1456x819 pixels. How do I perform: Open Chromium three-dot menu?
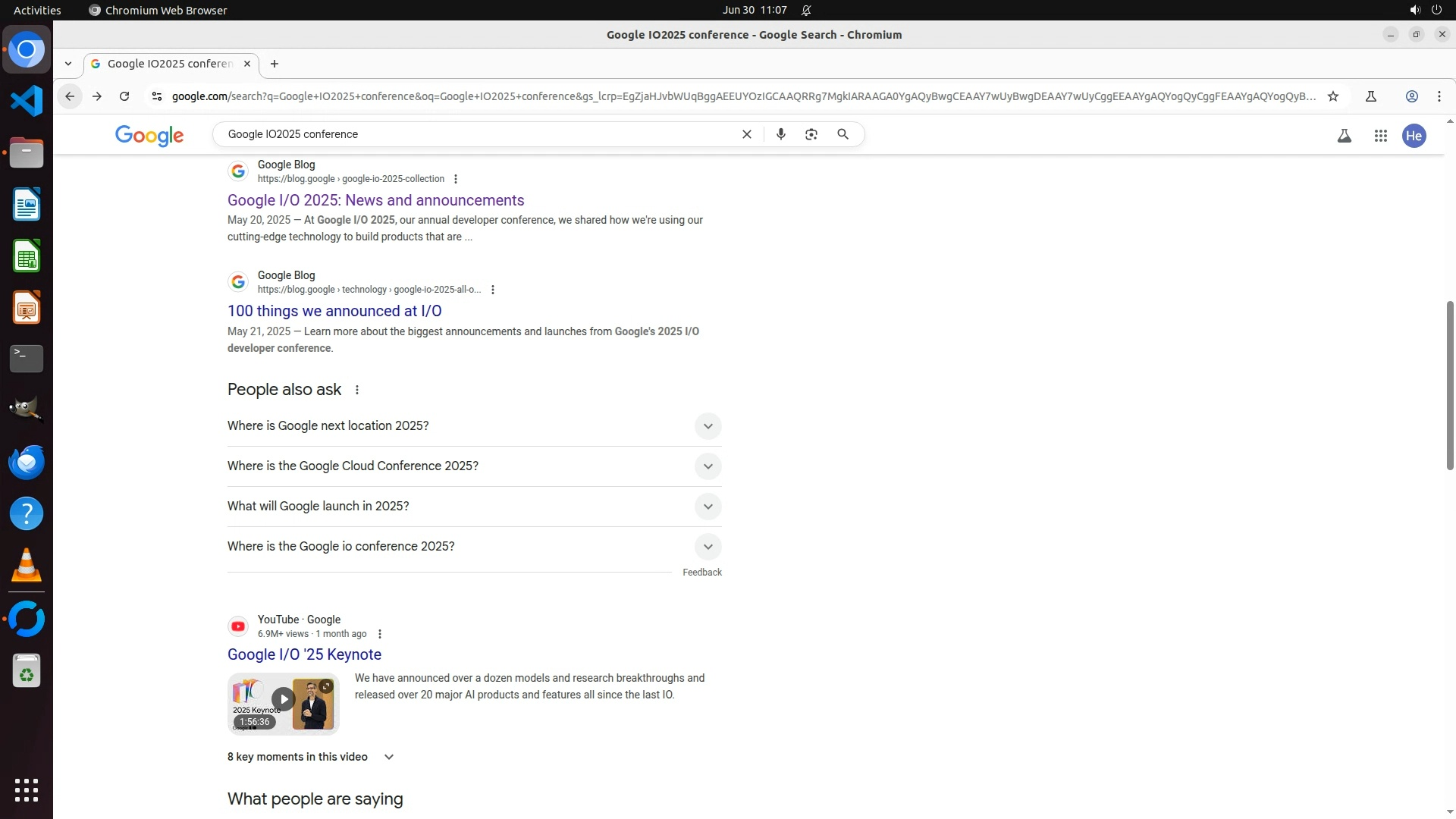(x=1439, y=96)
